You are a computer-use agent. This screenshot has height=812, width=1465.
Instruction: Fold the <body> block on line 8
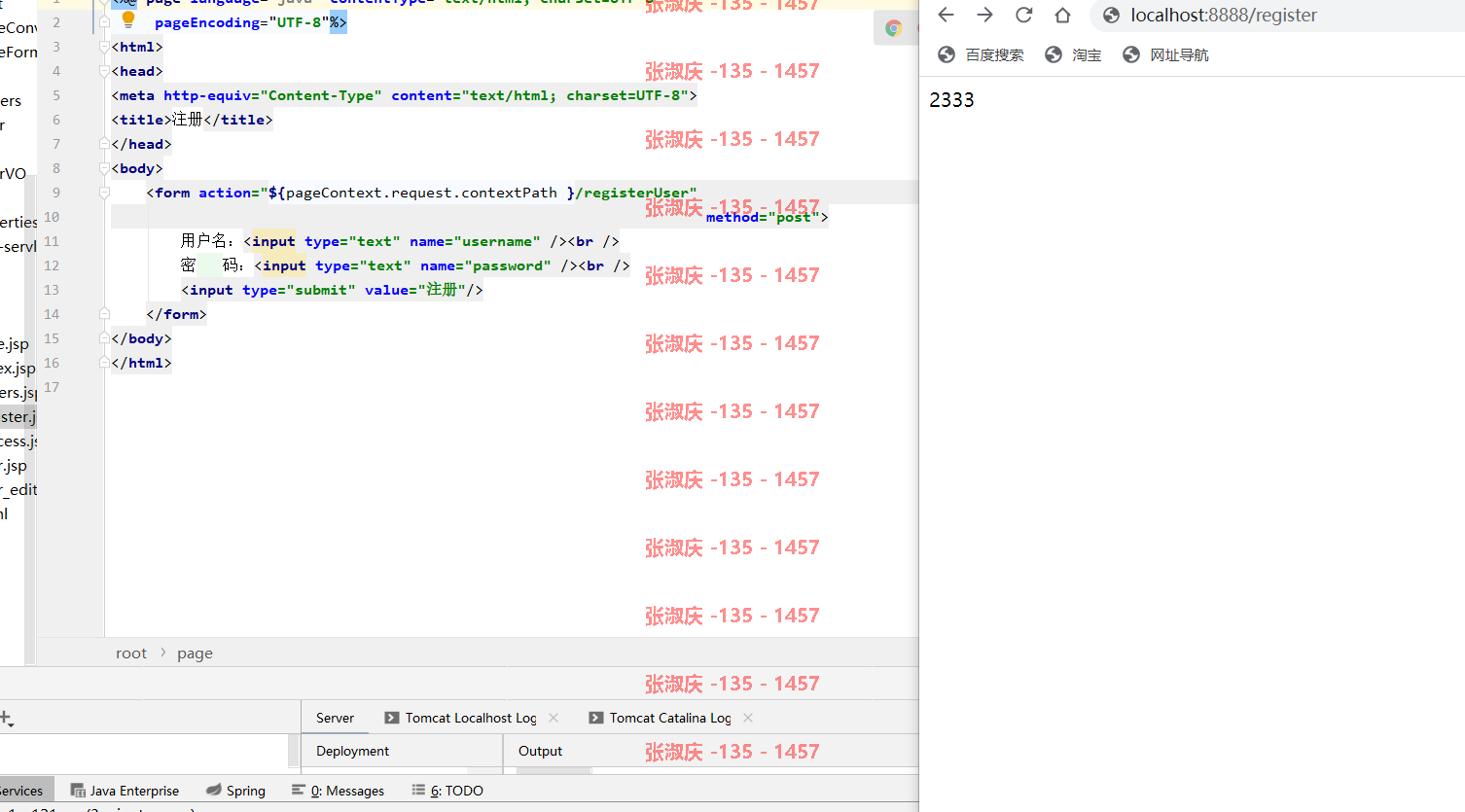point(104,168)
